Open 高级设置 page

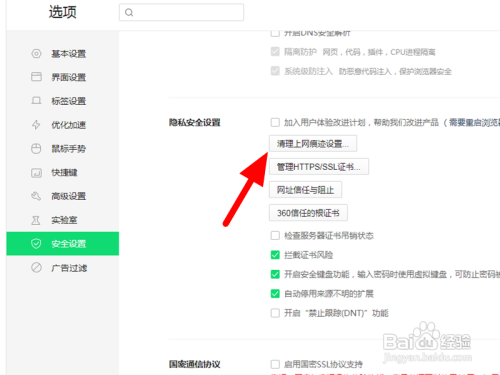pos(63,196)
